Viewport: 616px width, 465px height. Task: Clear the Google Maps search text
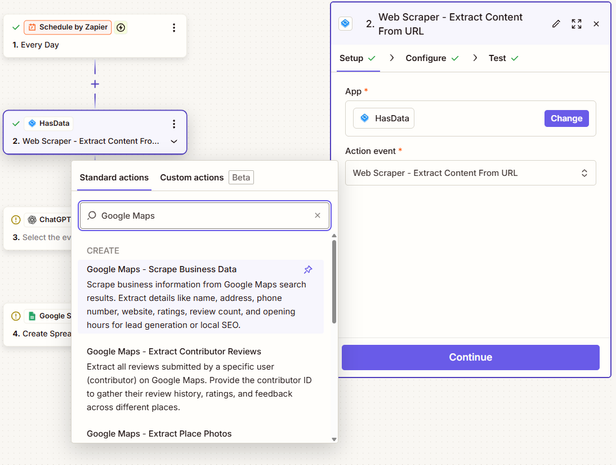point(317,215)
